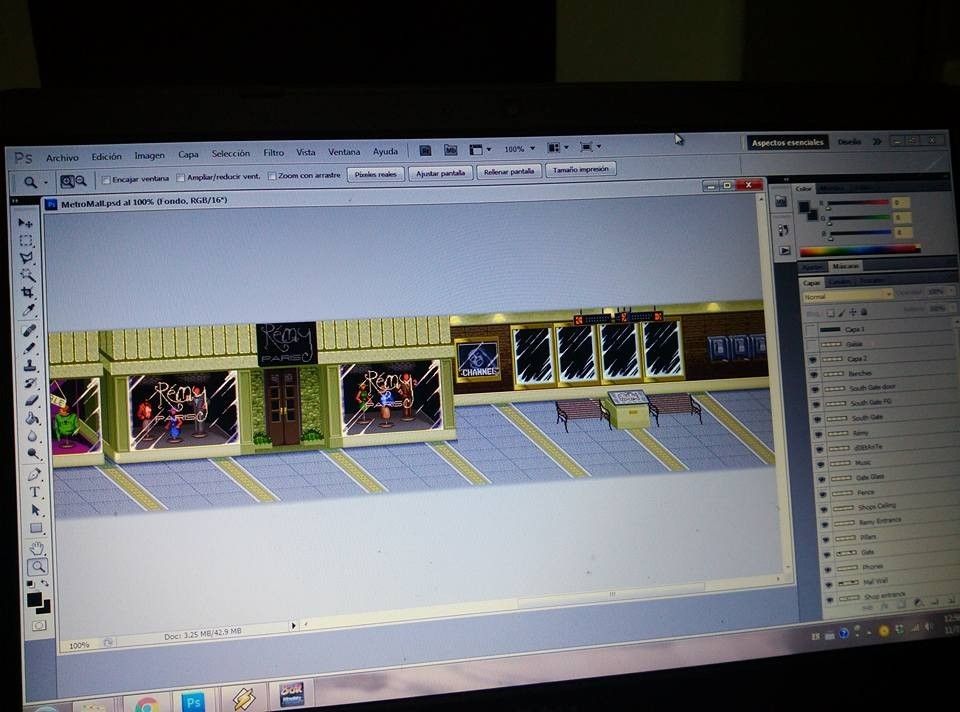
Task: Select the Rectangle shape tool
Action: point(36,528)
